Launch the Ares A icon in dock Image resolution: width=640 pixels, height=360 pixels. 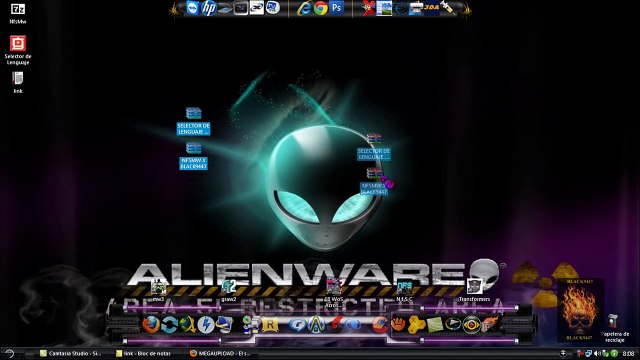(x=316, y=325)
